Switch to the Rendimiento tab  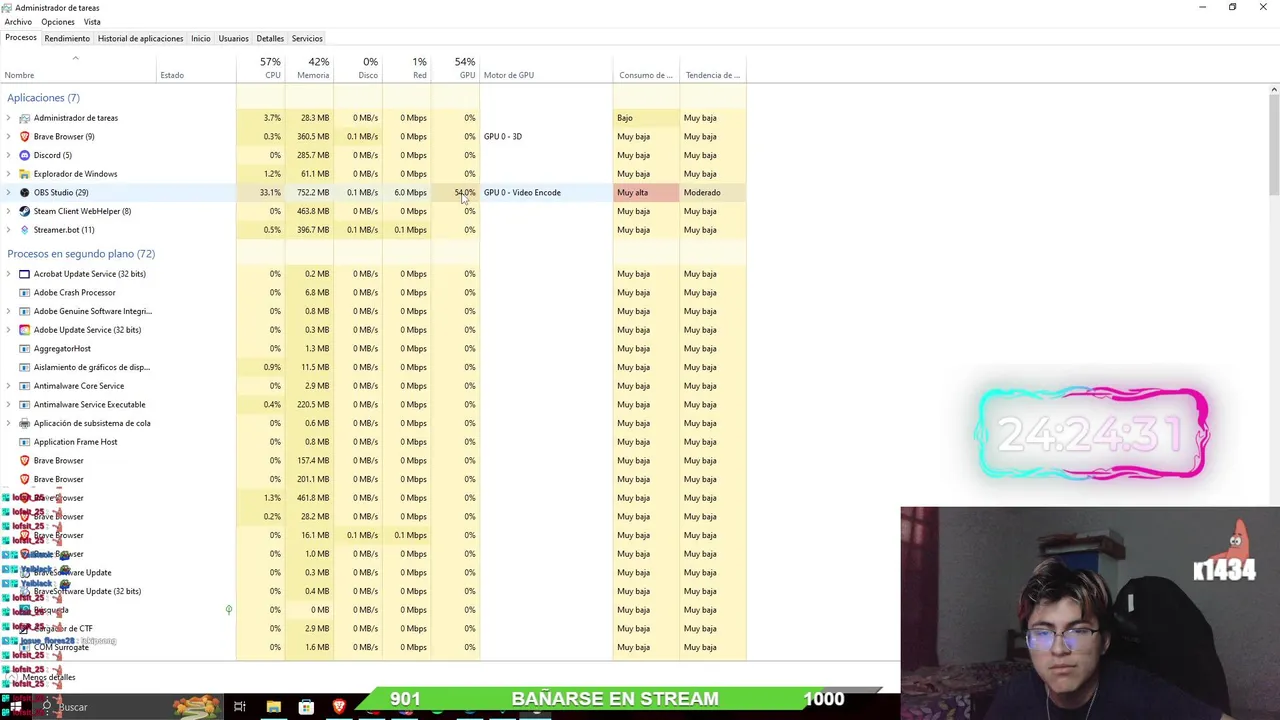click(67, 38)
